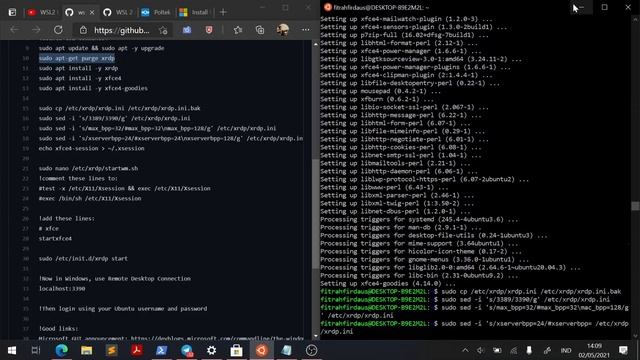The image size is (640, 360).
Task: Focus the github address bar URL
Action: click(122, 30)
